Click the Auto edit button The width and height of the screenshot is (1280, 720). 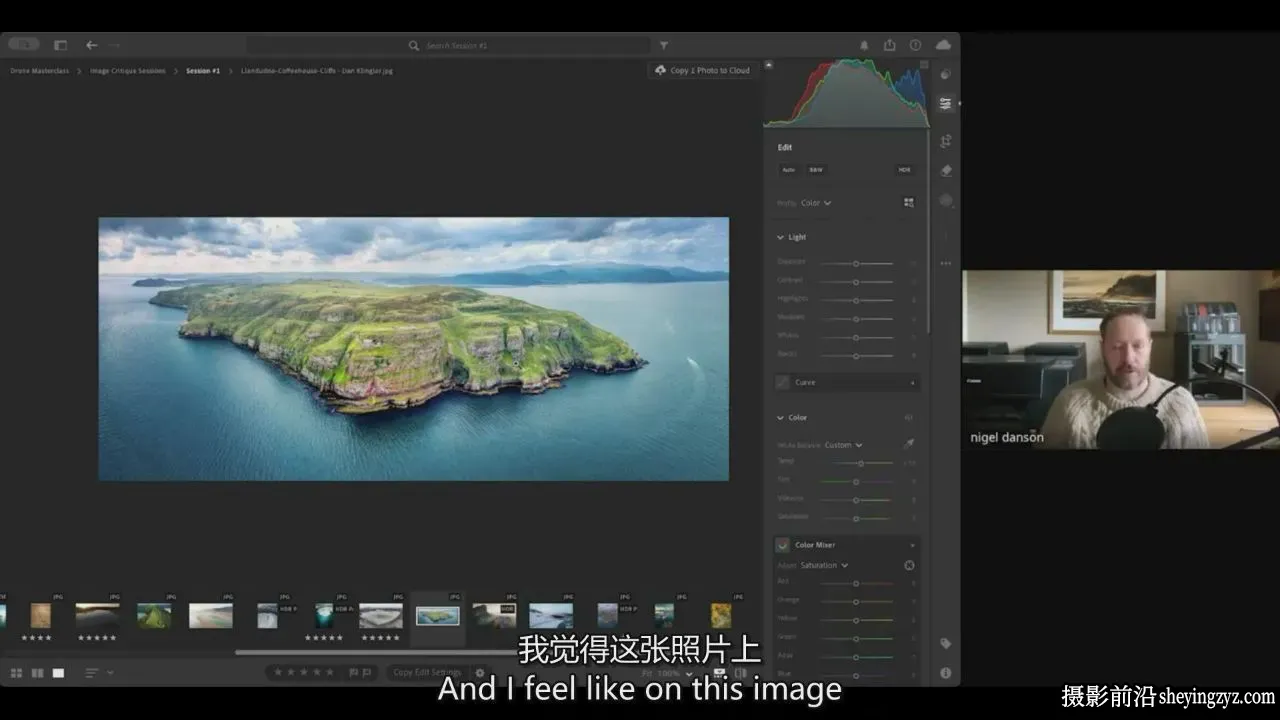coord(788,170)
